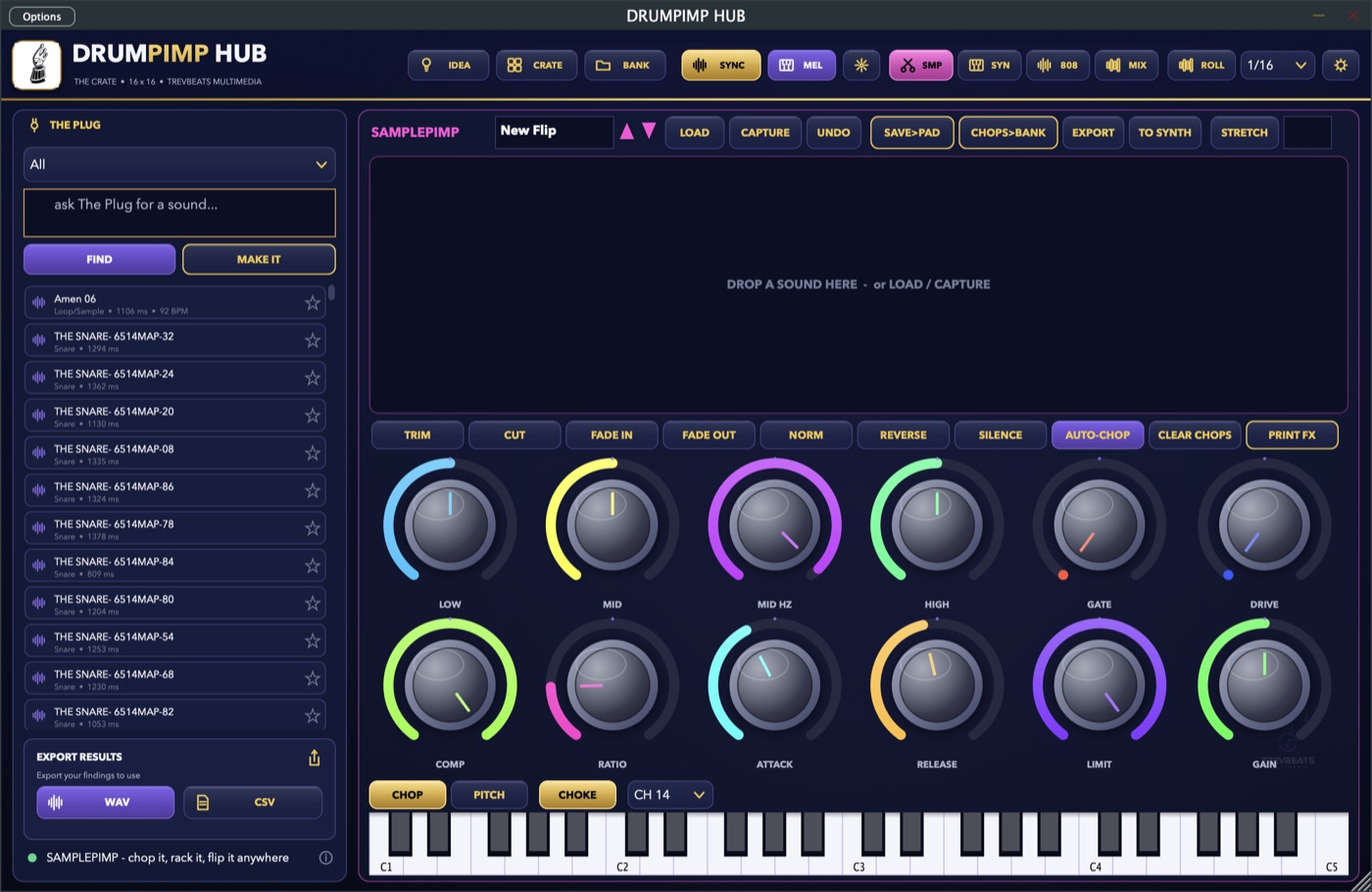
Task: Click LOAD in Samplepimp
Action: tap(695, 132)
